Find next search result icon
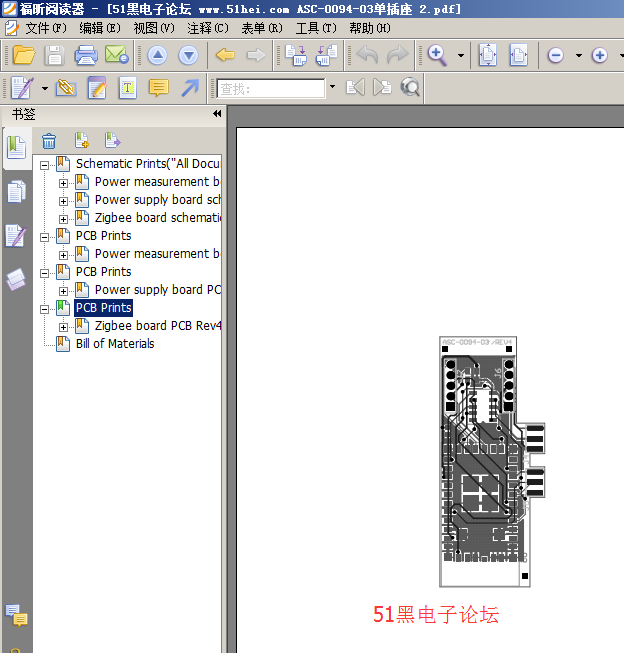 382,87
